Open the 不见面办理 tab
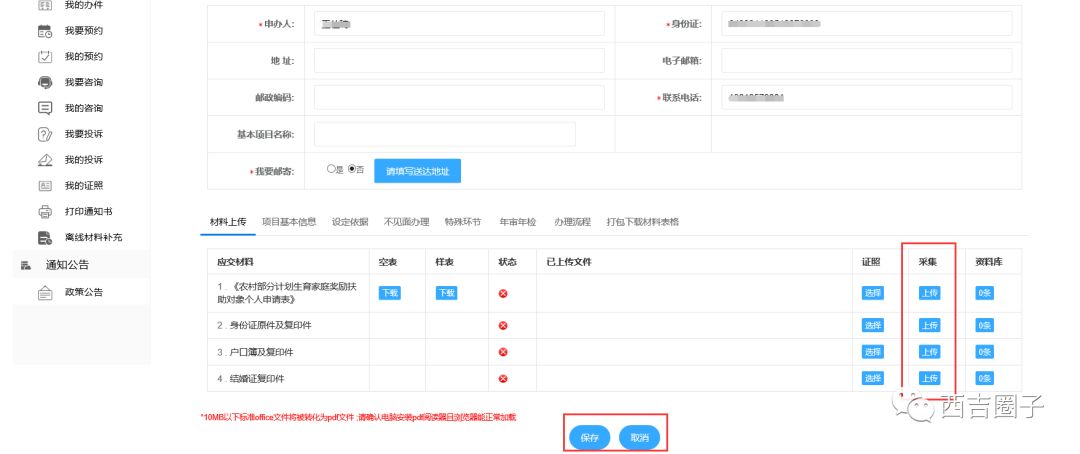1080x454 pixels. [x=406, y=222]
